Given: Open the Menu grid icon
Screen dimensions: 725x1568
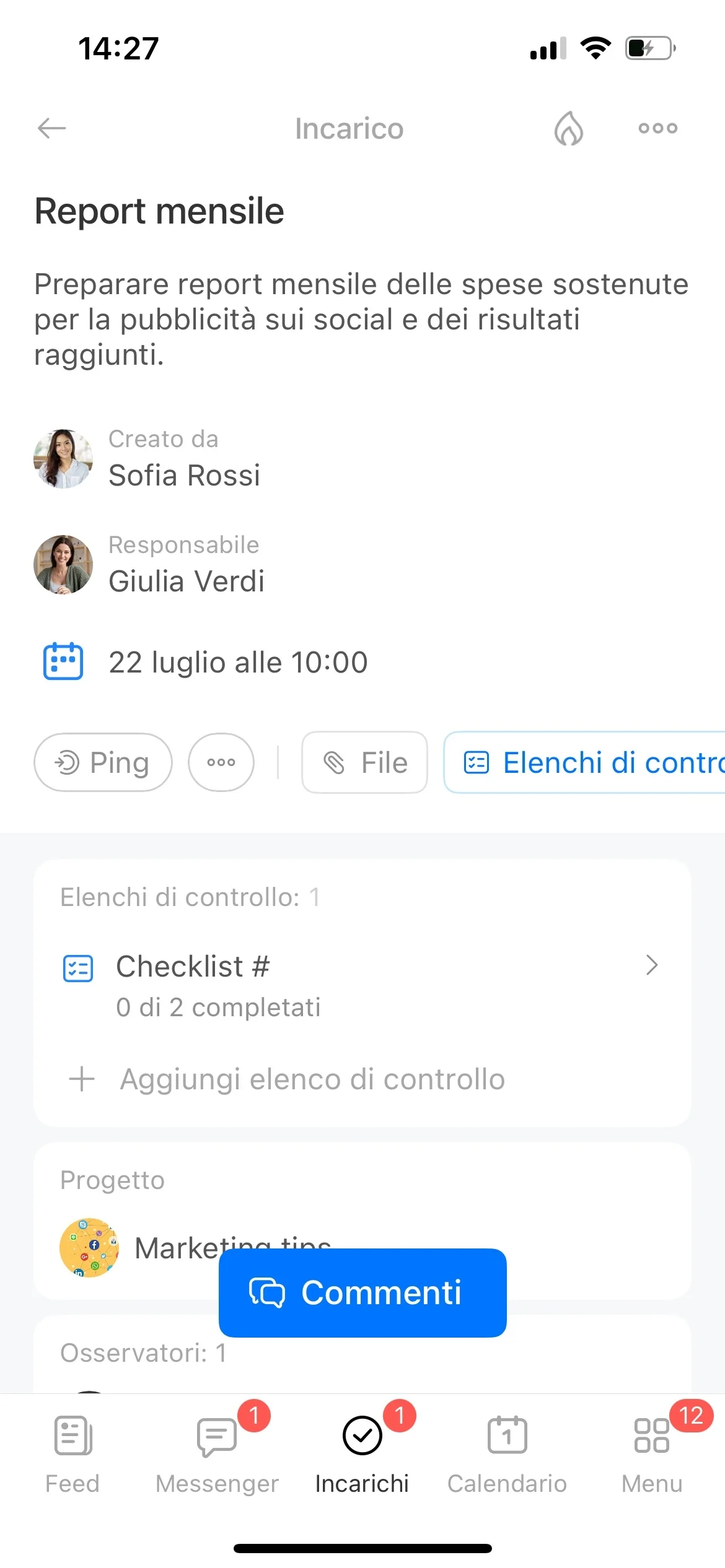Looking at the screenshot, I should (x=651, y=1435).
